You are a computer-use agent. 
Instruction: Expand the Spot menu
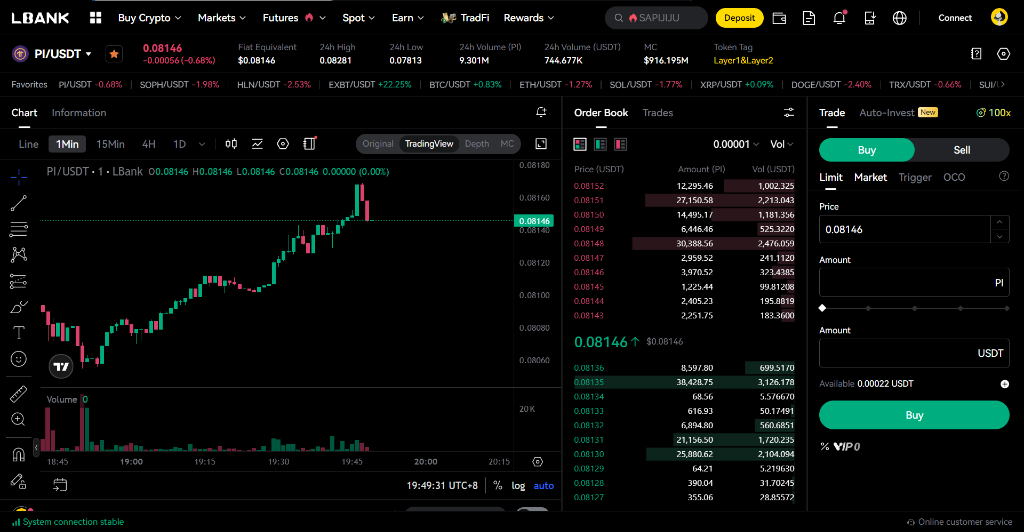359,18
